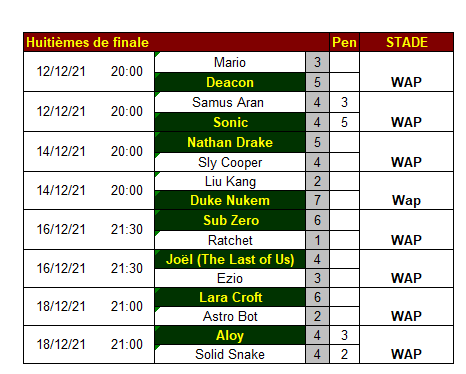
Task: Select Ratchet's score cell
Action: pyautogui.click(x=317, y=240)
